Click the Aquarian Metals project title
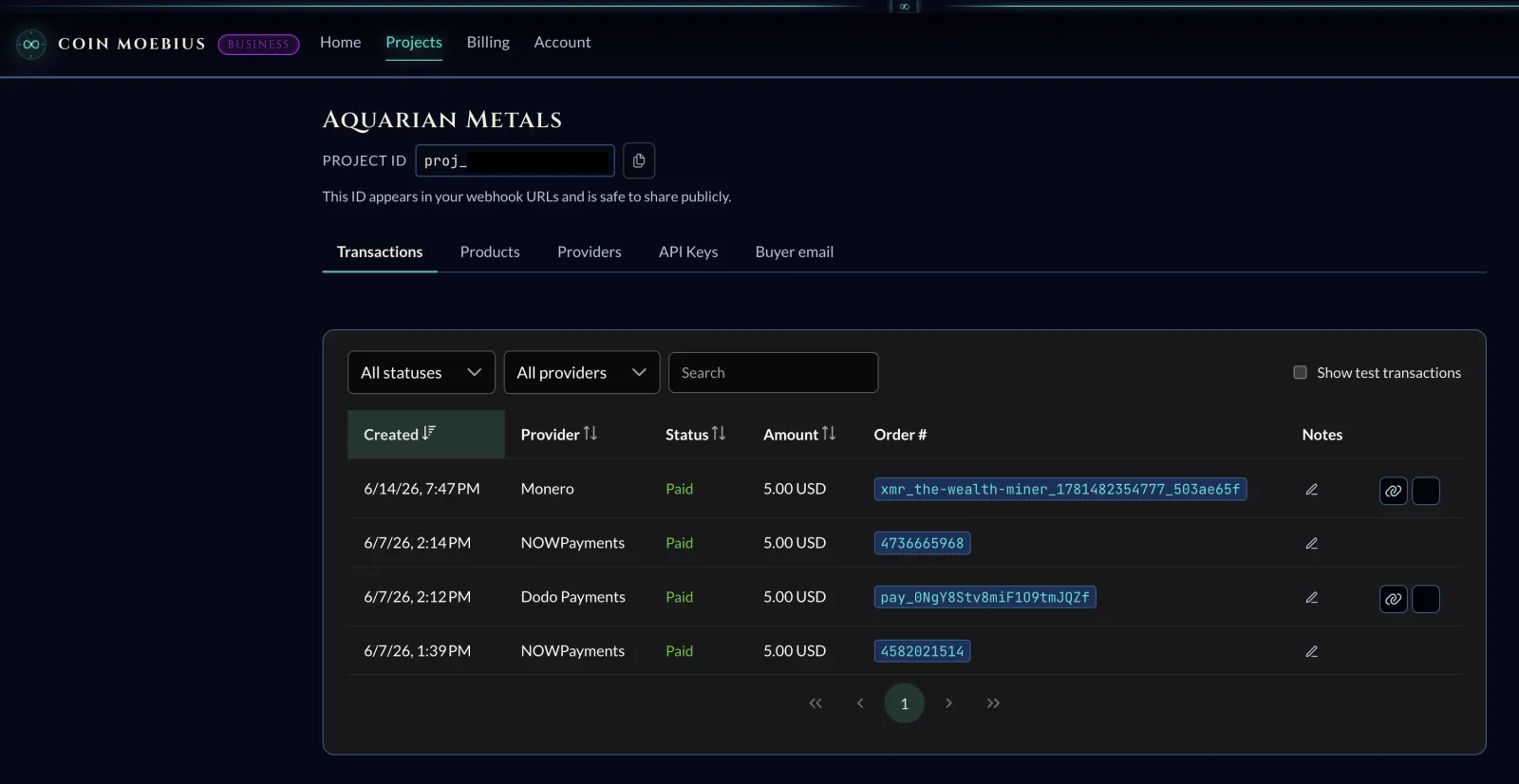The width and height of the screenshot is (1519, 784). tap(442, 120)
